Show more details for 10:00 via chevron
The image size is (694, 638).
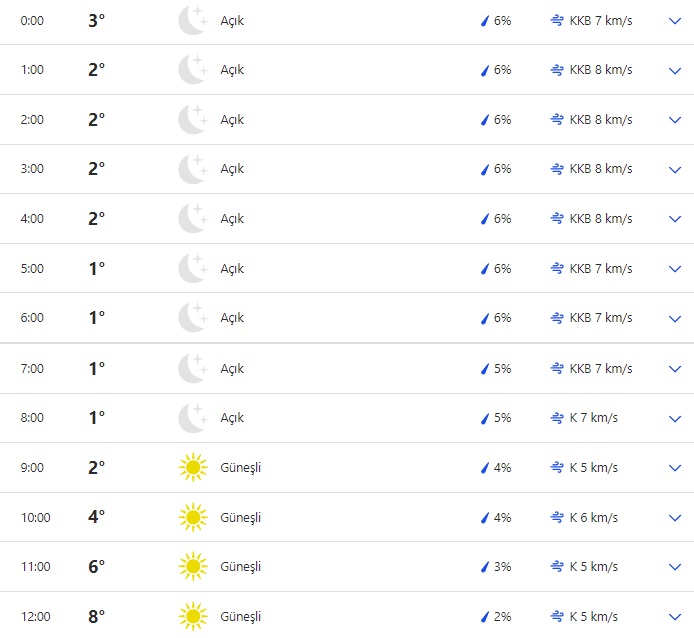tap(674, 517)
